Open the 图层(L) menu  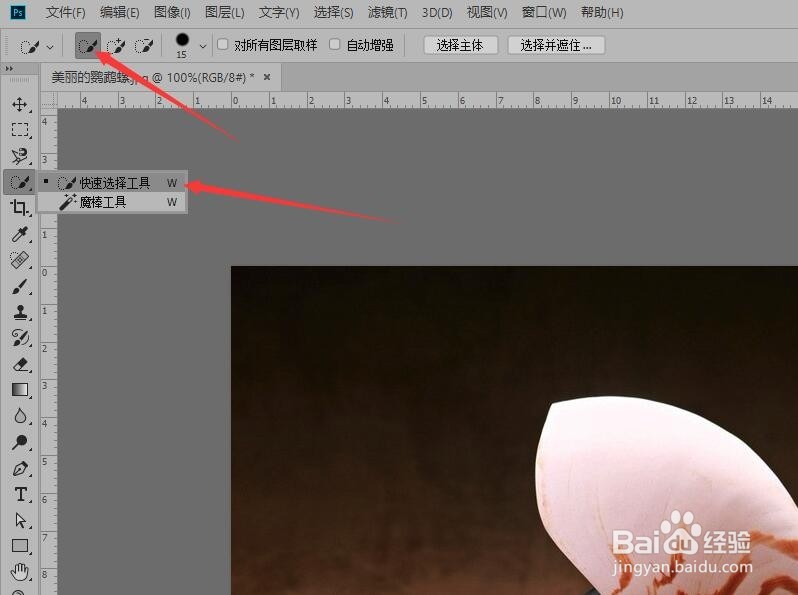[224, 12]
